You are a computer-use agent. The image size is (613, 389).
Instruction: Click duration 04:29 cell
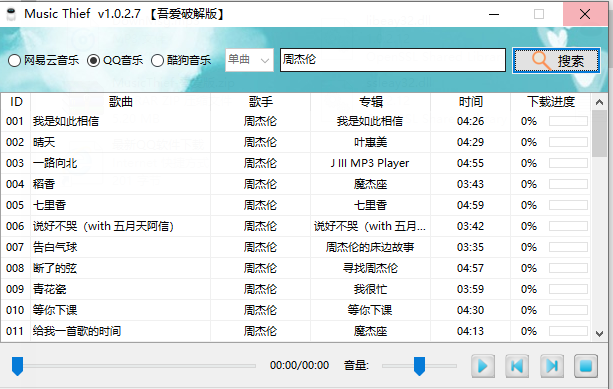click(x=470, y=142)
